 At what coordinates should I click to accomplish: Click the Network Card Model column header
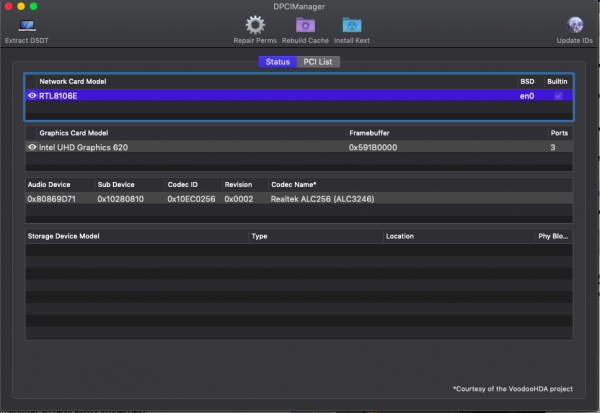(x=72, y=81)
